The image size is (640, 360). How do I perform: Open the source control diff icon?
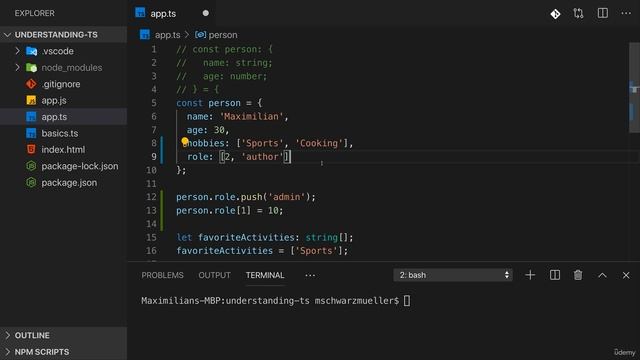555,13
